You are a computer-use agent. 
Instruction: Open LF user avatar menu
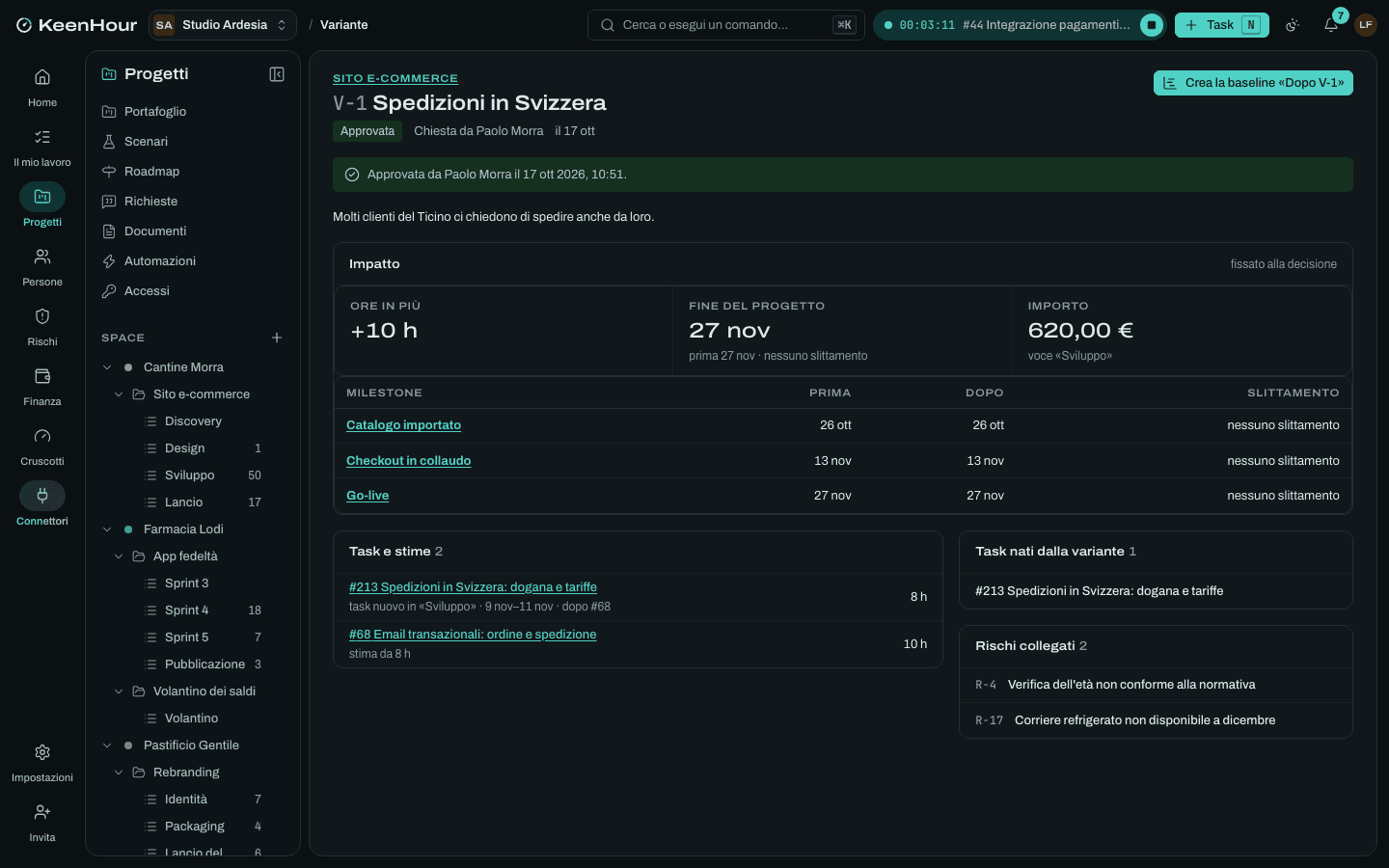click(1365, 25)
